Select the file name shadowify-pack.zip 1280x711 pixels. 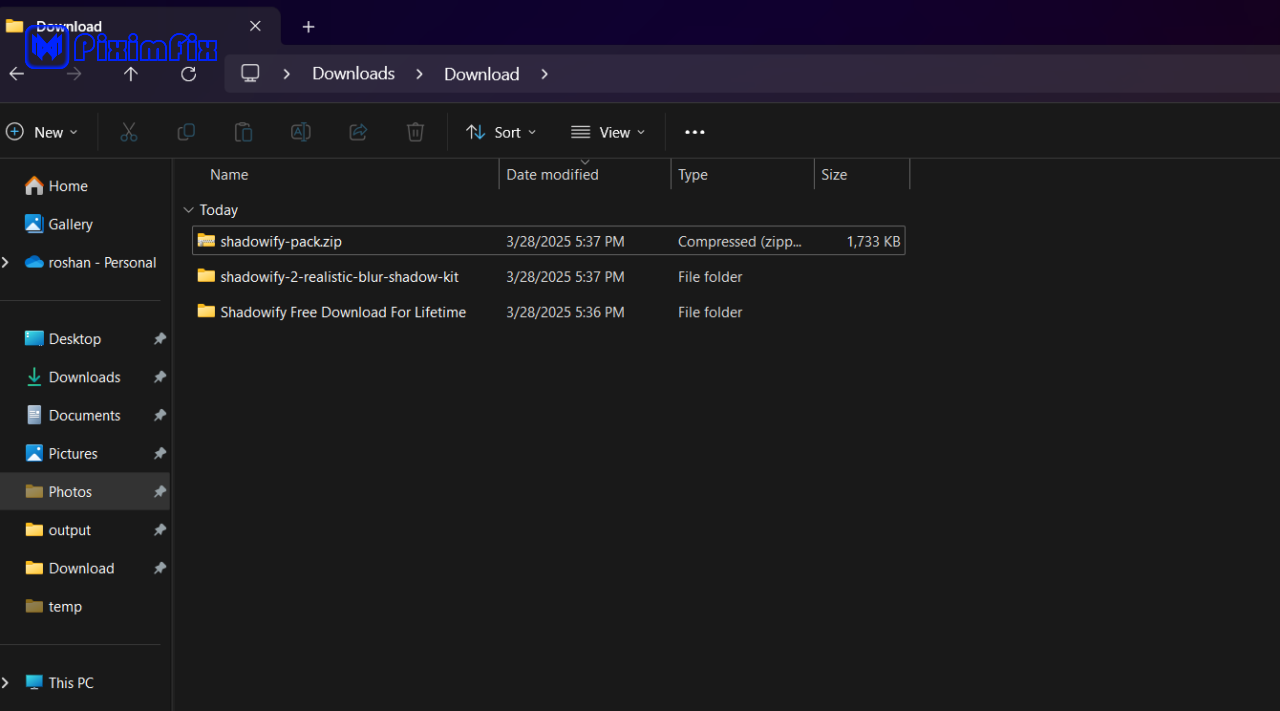click(x=281, y=241)
